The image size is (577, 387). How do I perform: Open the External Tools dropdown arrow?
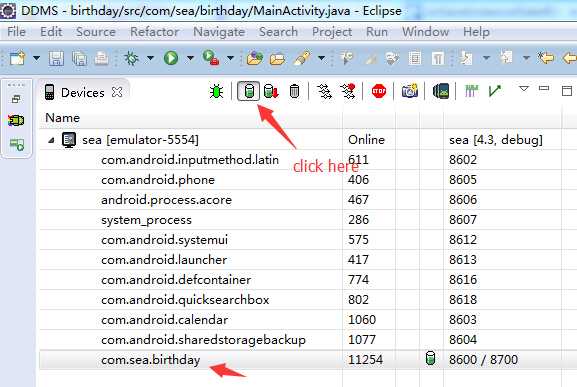(x=230, y=58)
